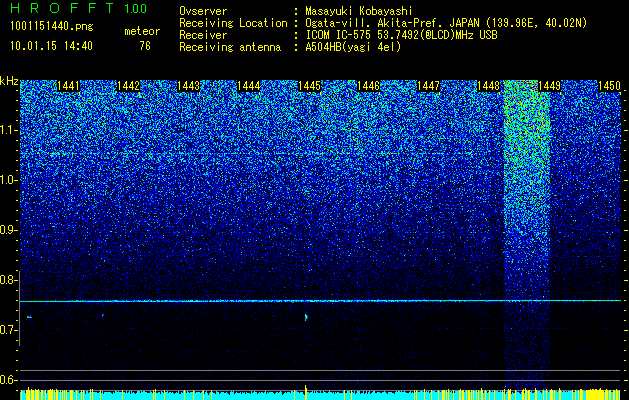The height and width of the screenshot is (400, 629).
Task: Click time marker 1442
Action: tap(128, 86)
